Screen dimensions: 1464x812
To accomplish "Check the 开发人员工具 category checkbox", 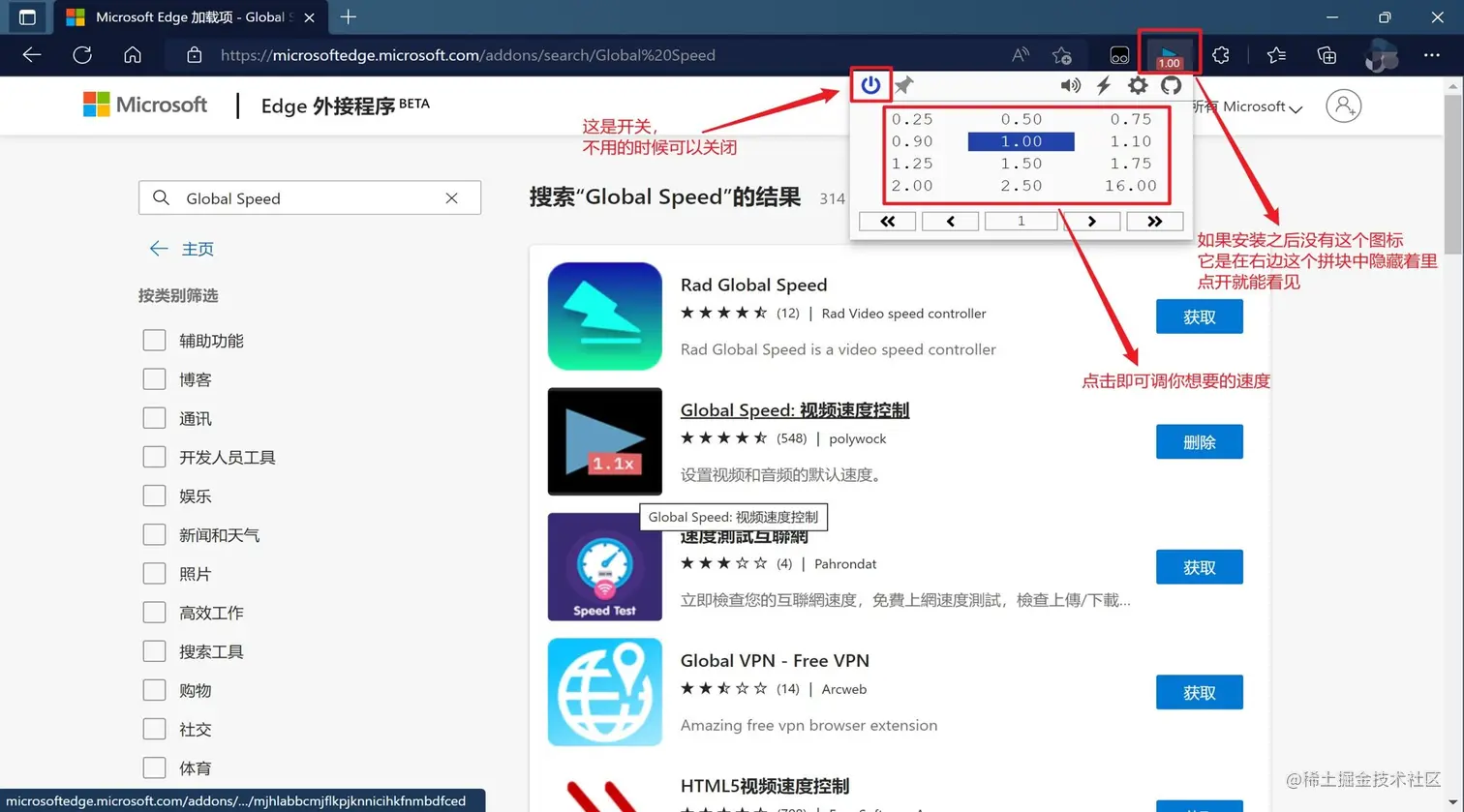I will tap(154, 457).
